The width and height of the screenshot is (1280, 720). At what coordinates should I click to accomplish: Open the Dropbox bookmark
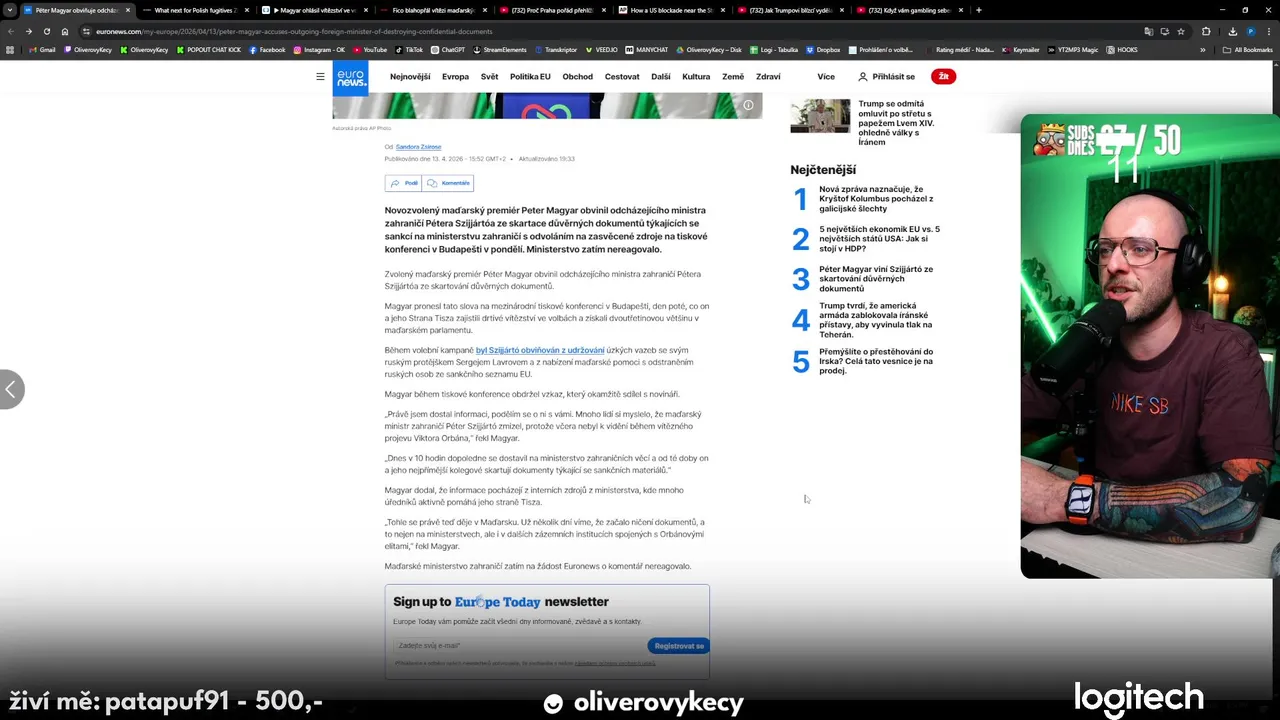(x=822, y=49)
